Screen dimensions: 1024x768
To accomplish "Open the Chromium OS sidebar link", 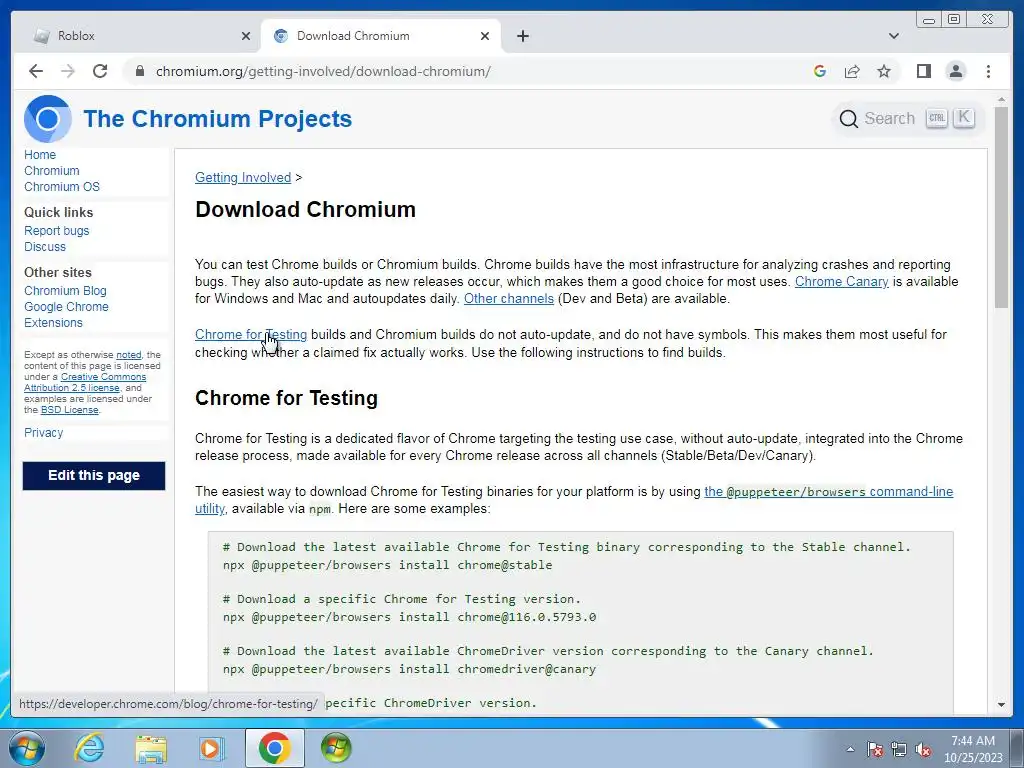I will (x=62, y=187).
